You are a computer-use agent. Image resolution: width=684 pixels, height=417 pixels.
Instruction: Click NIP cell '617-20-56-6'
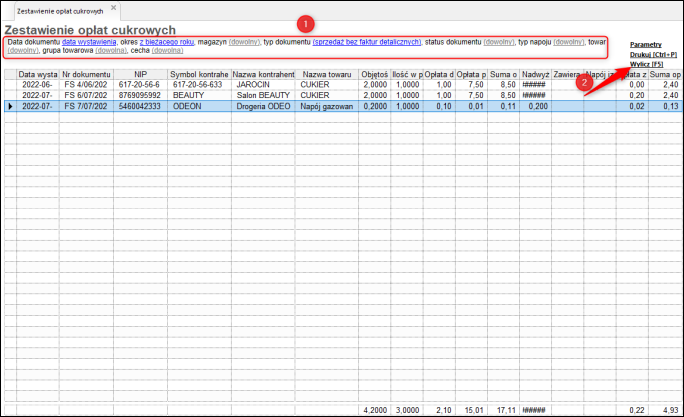pyautogui.click(x=140, y=85)
